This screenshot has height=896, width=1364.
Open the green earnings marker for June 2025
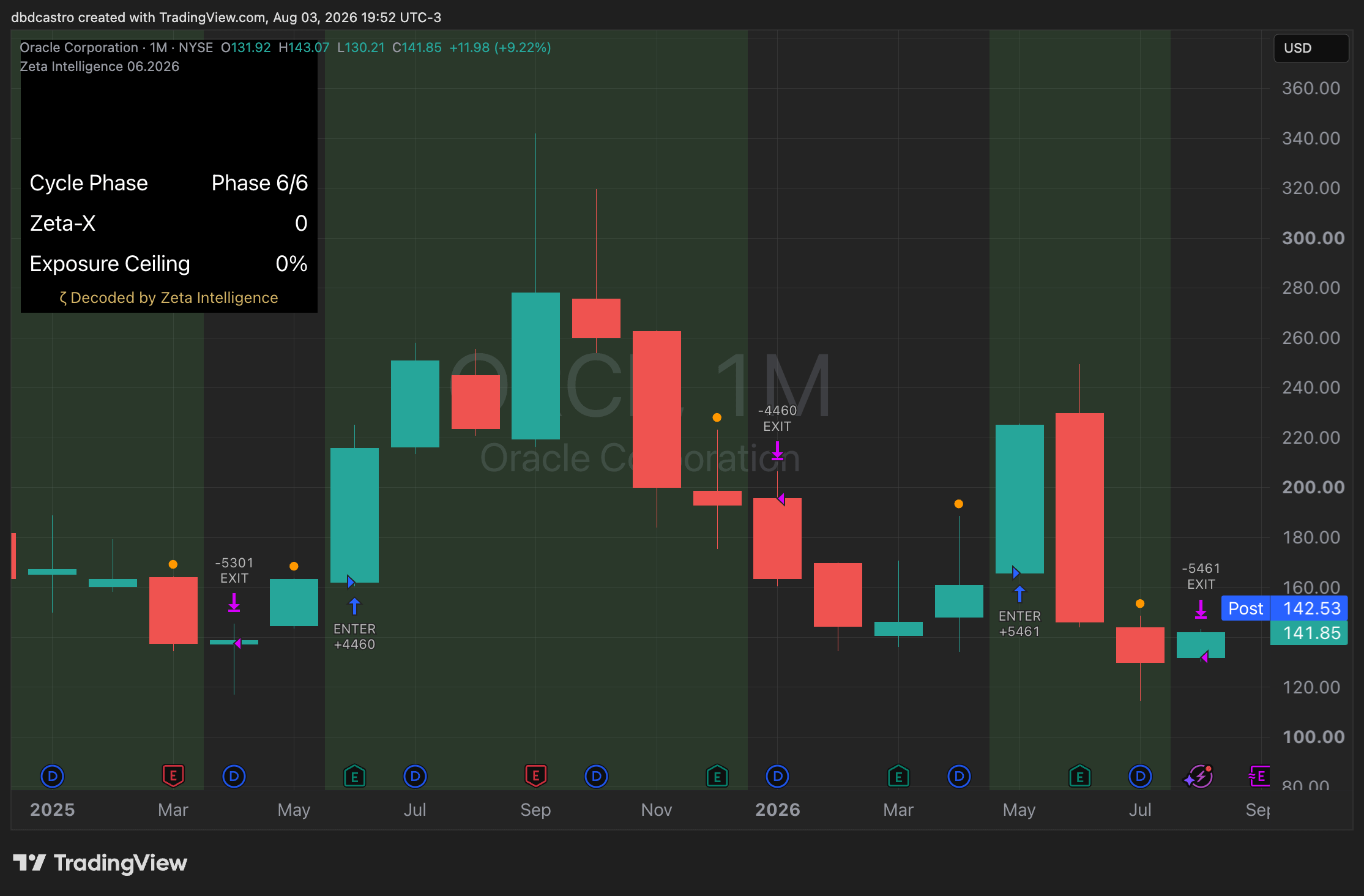[x=355, y=777]
